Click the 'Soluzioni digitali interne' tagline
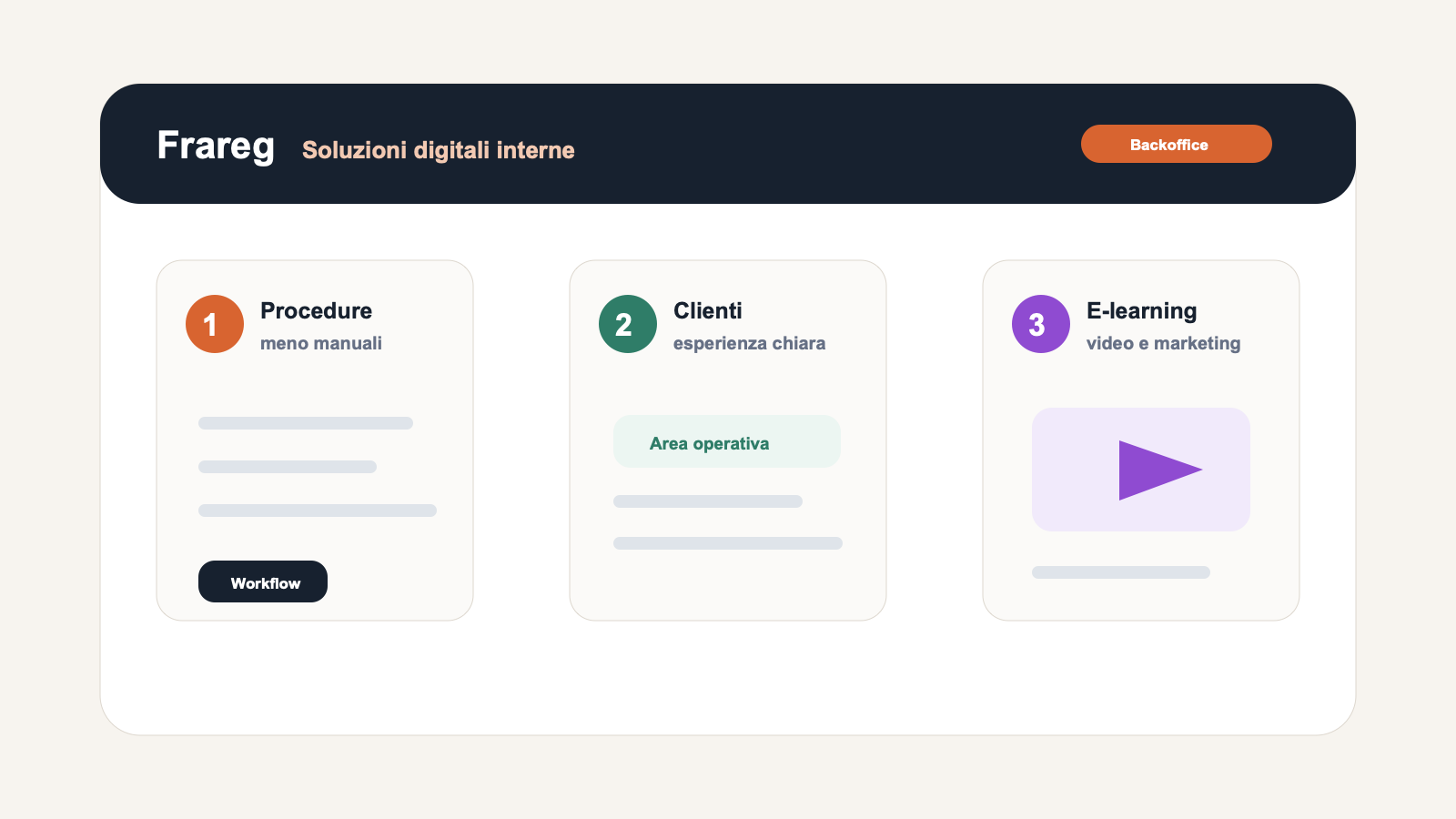Screen dimensions: 1456x819 [439, 150]
